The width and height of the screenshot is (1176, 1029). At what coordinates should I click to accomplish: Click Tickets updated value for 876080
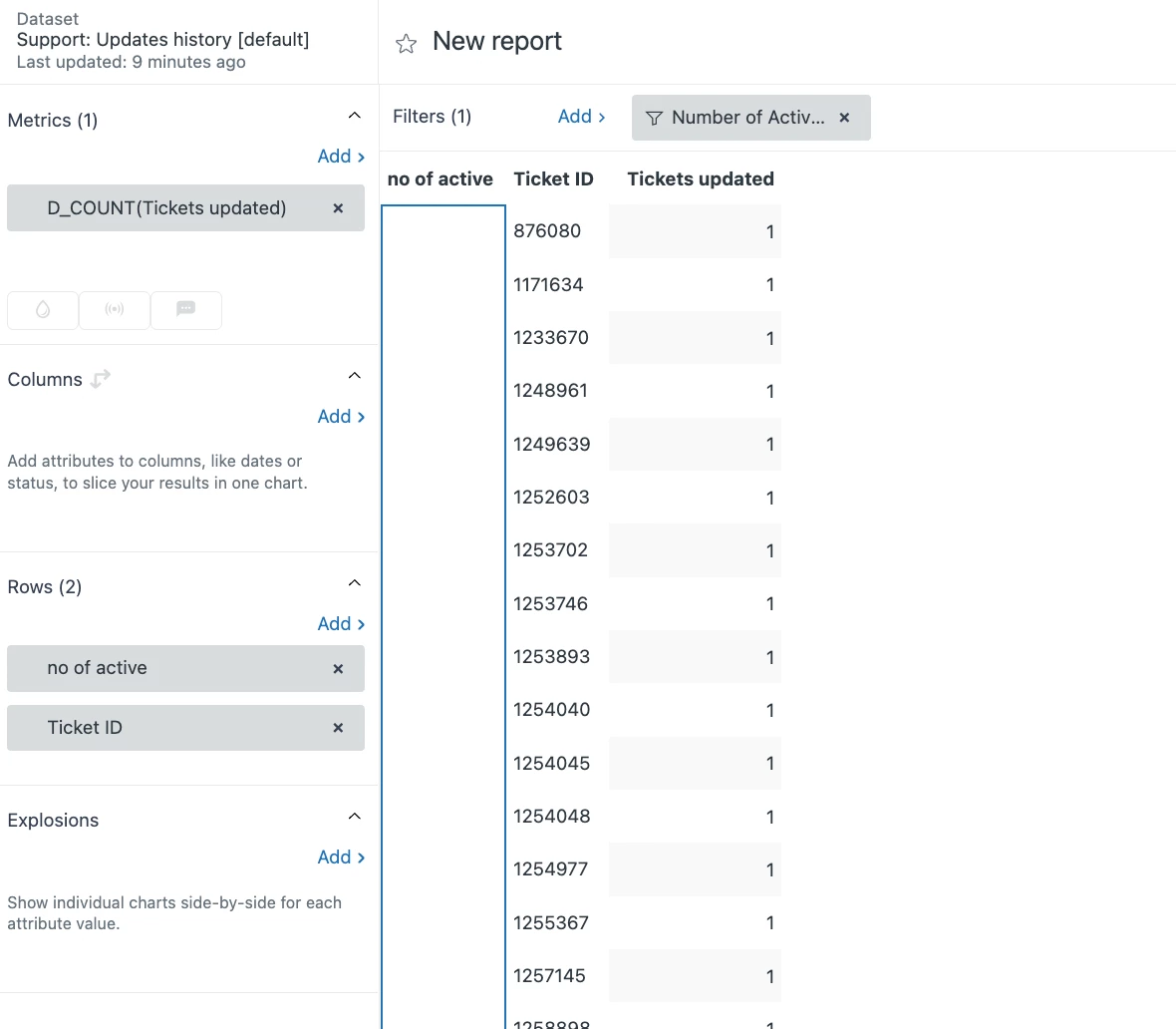pyautogui.click(x=696, y=232)
